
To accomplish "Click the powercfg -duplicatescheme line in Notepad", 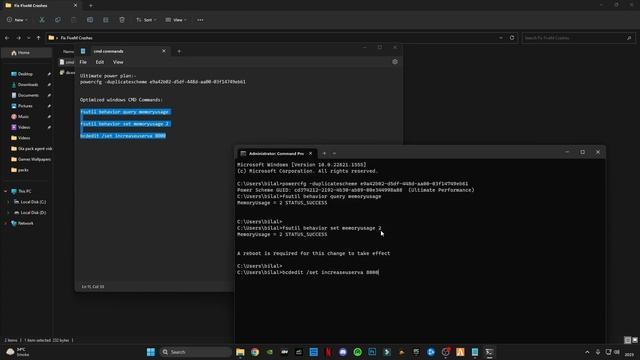I will coord(163,82).
